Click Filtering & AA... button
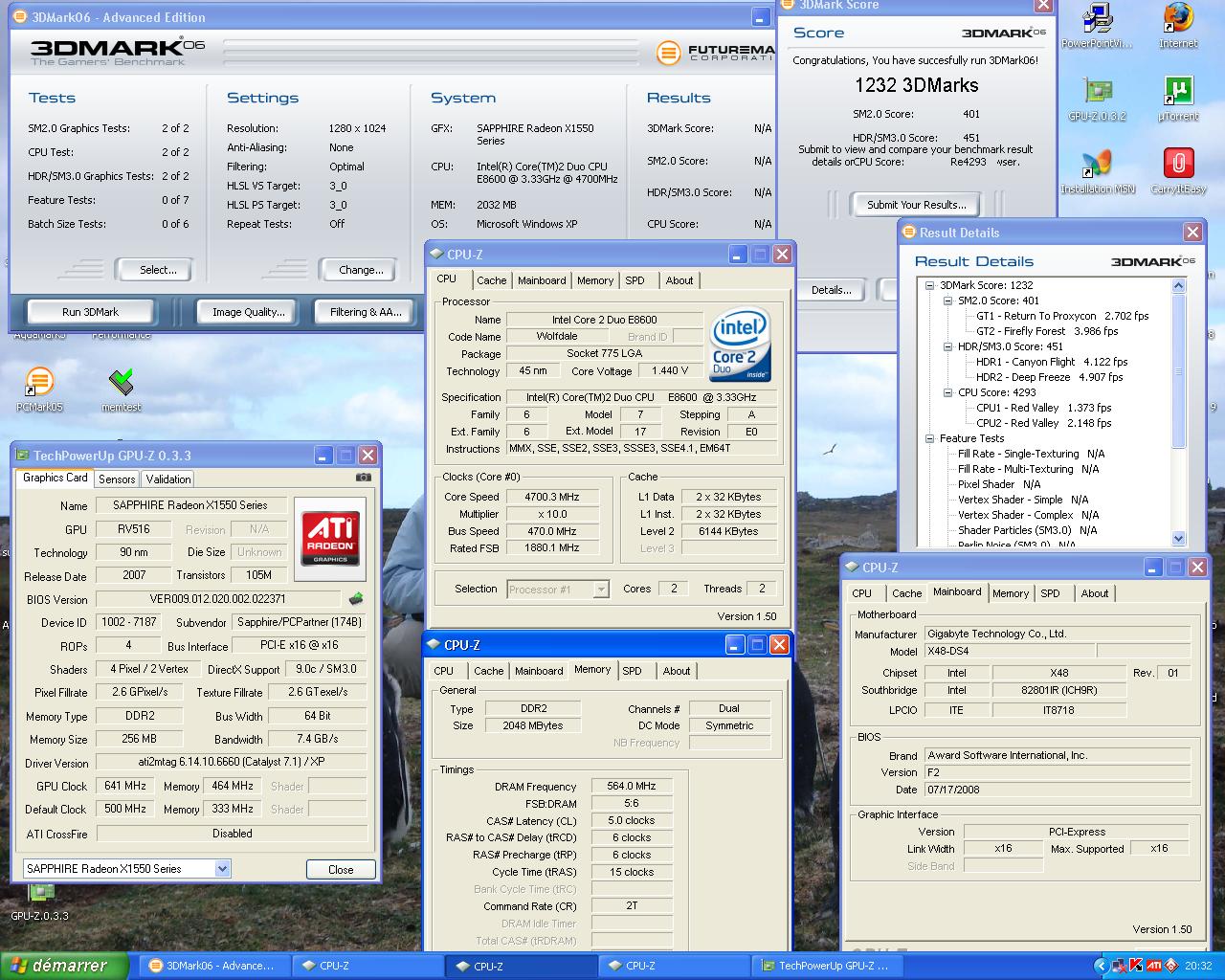The width and height of the screenshot is (1225, 980). pyautogui.click(x=366, y=312)
